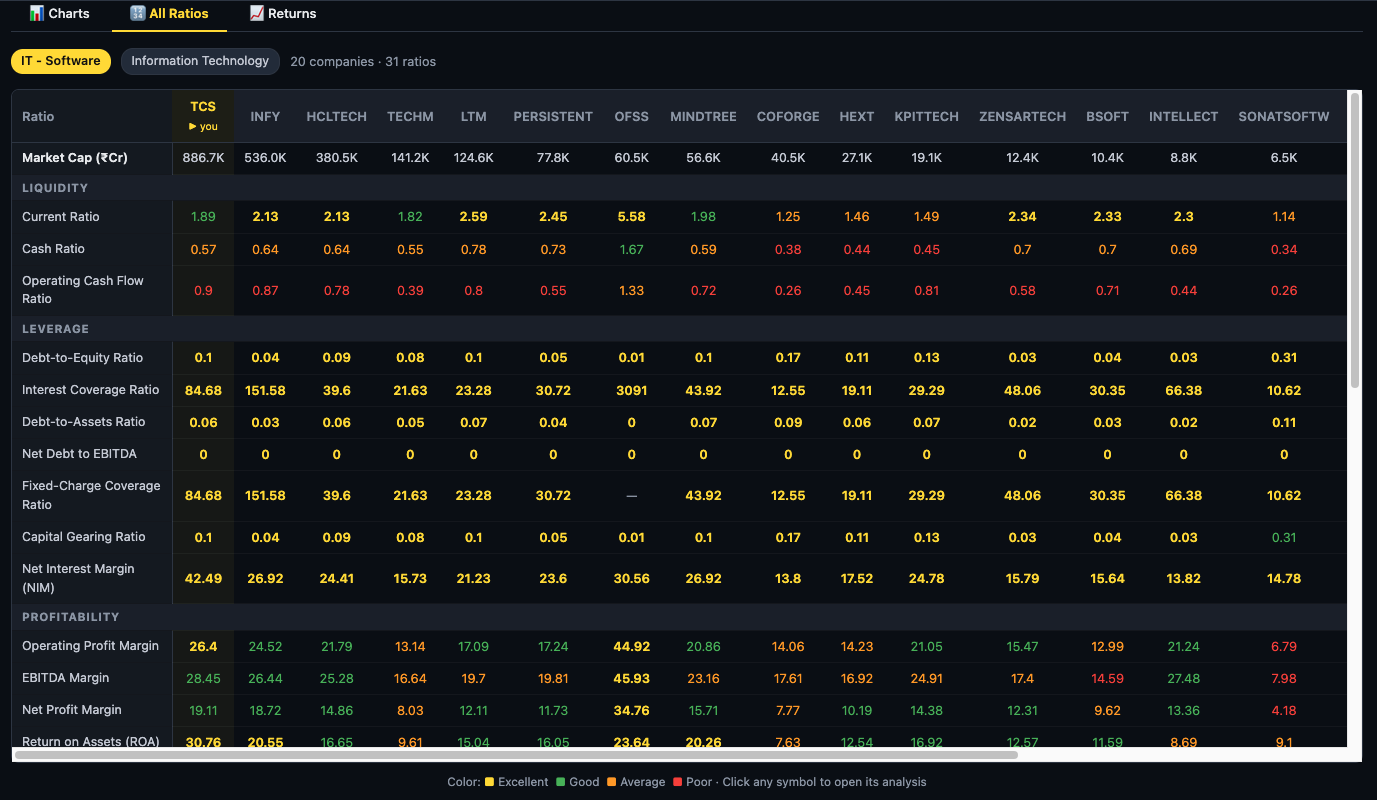Image resolution: width=1377 pixels, height=800 pixels.
Task: Open MINDTREE's company analysis
Action: [x=703, y=116]
